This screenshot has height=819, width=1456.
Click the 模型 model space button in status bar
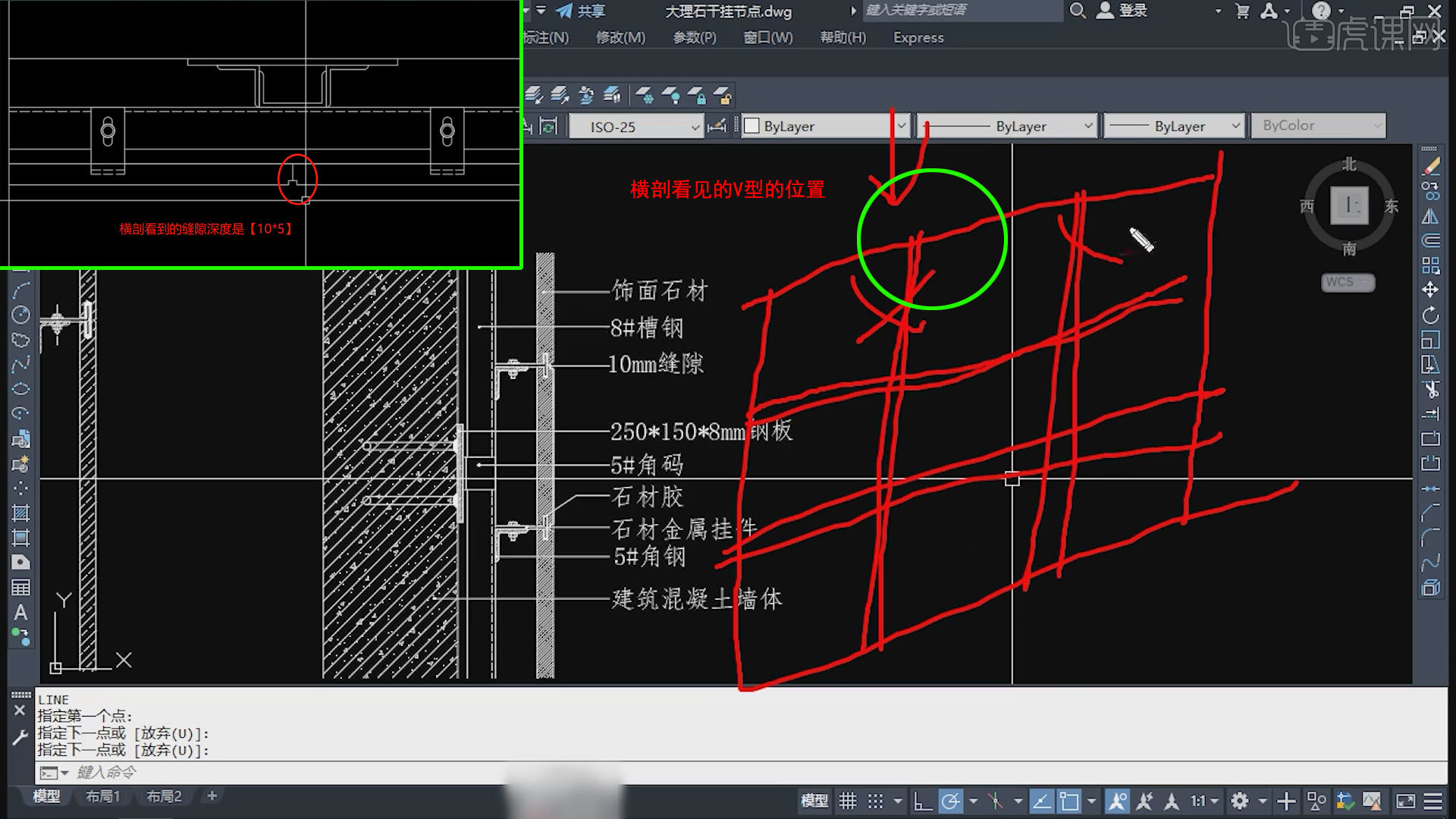click(814, 801)
